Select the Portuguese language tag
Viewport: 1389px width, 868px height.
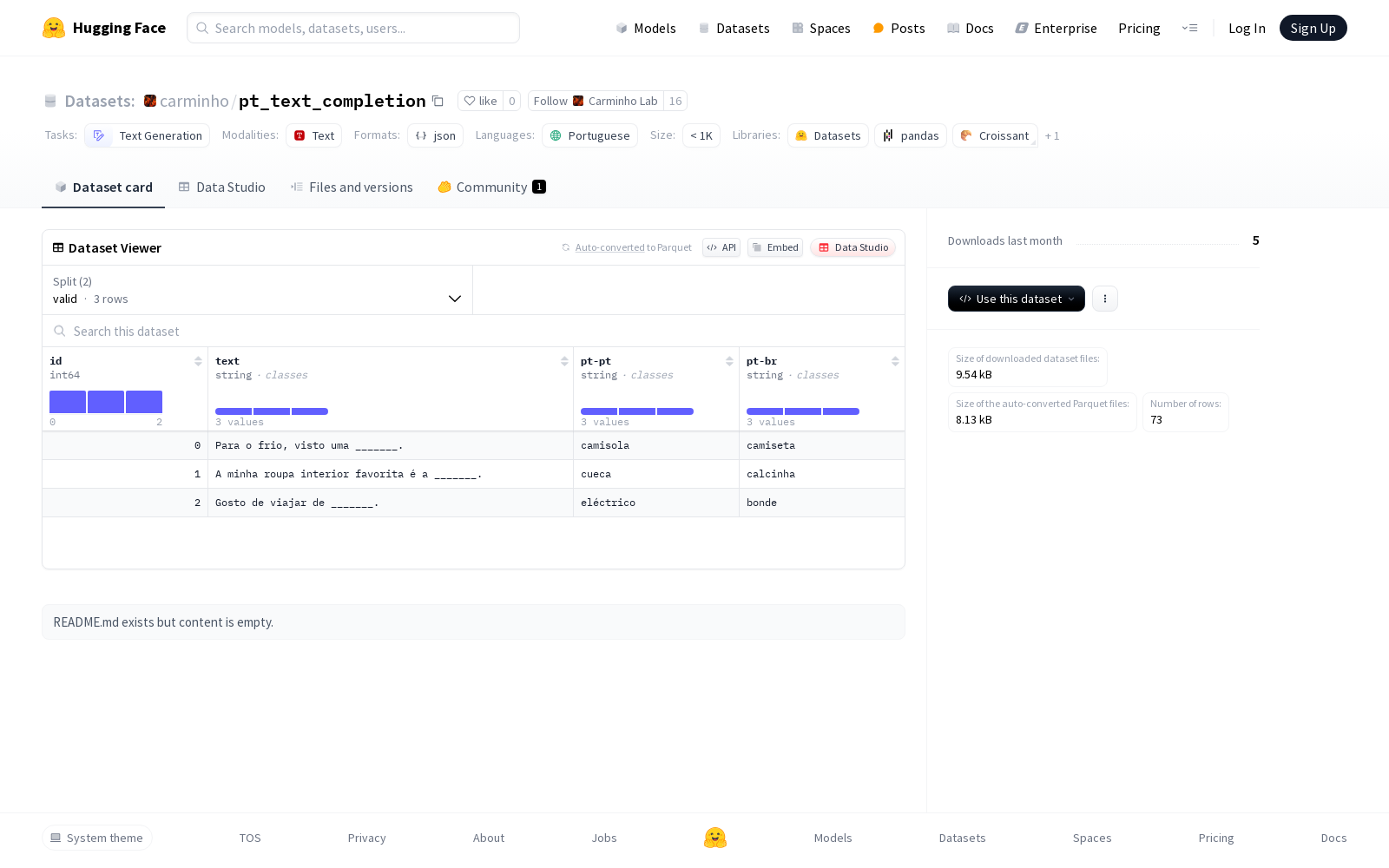[589, 135]
